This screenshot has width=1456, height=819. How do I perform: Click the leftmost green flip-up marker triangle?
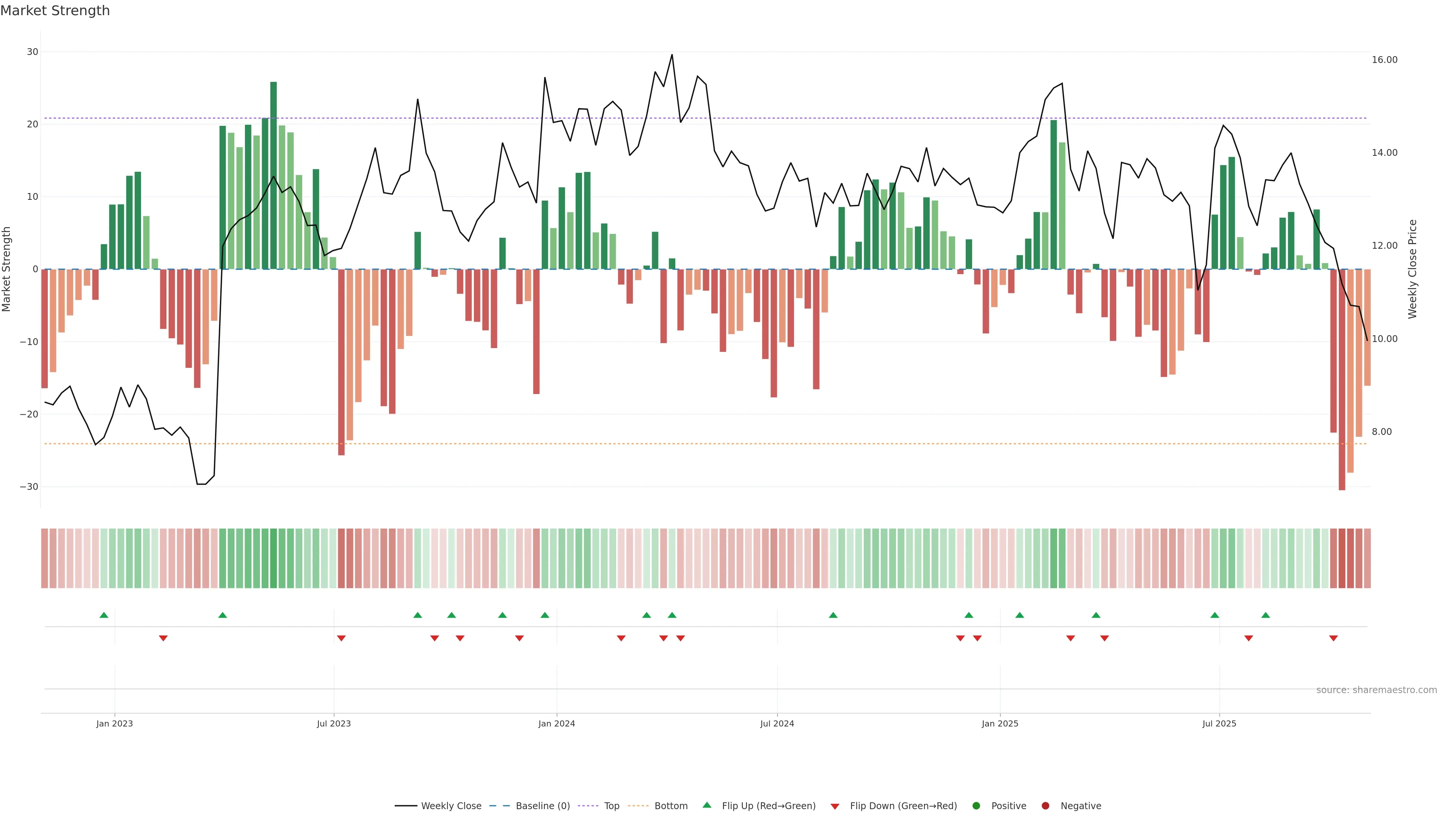coord(104,615)
